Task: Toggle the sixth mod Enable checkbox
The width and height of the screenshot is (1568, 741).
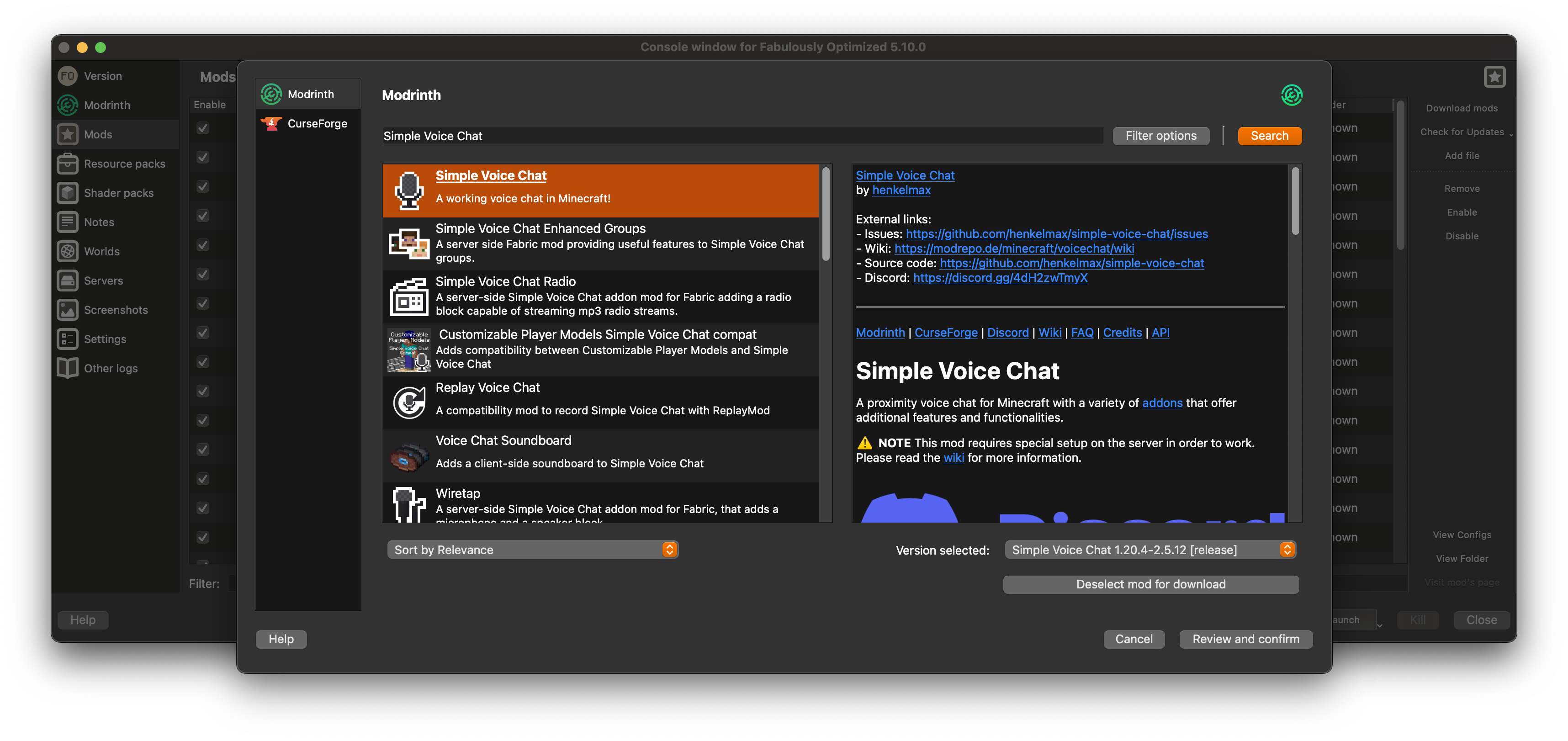Action: 203,275
